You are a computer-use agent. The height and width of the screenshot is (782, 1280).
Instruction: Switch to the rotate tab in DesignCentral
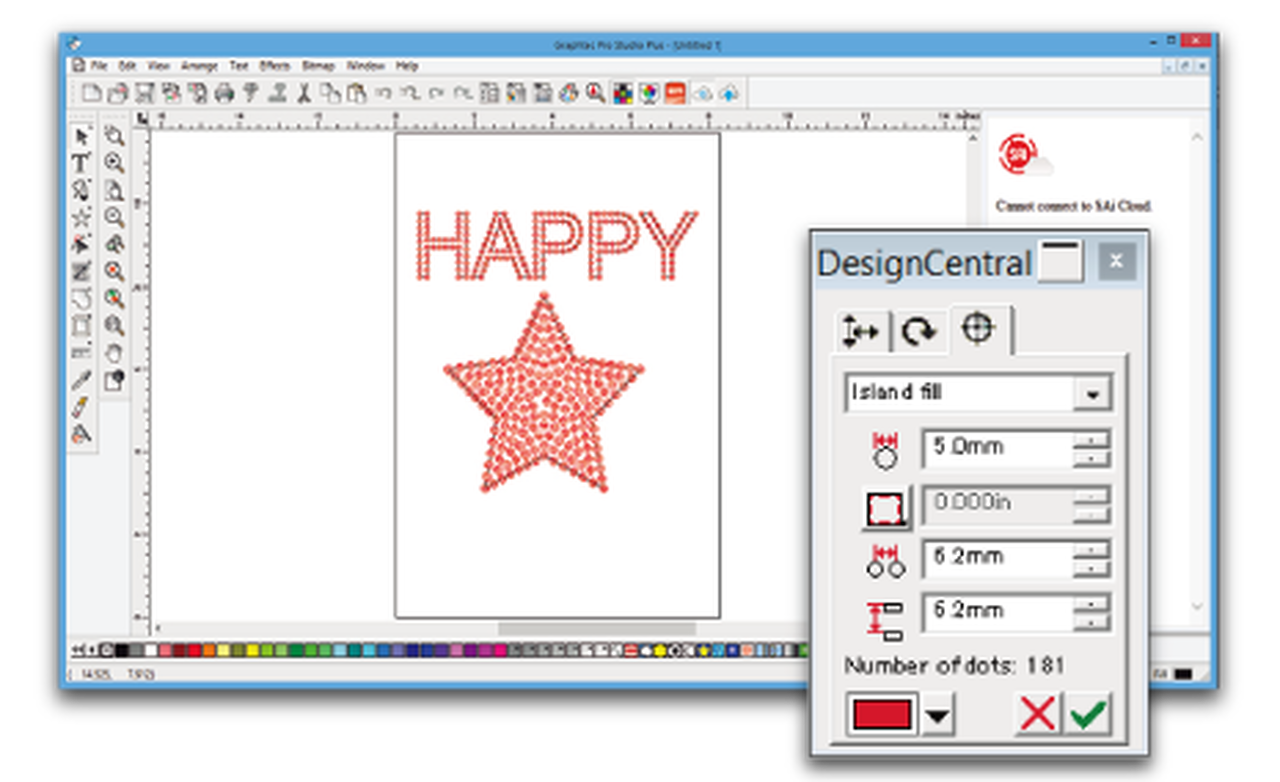click(x=918, y=332)
